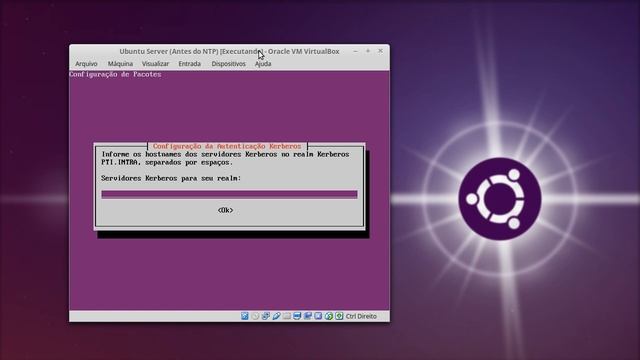Open the Arquivo menu
The image size is (640, 360).
pyautogui.click(x=86, y=64)
